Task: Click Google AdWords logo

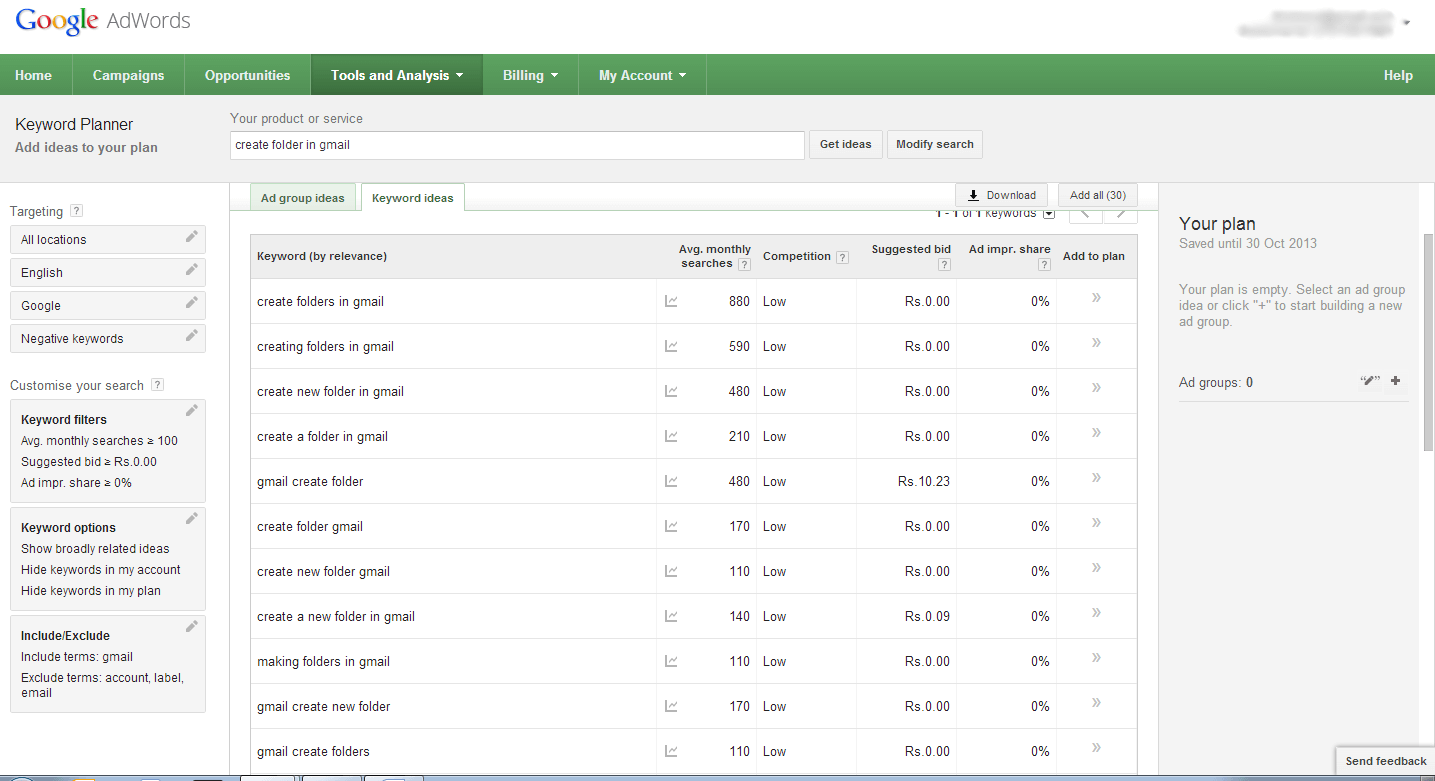Action: pos(102,21)
